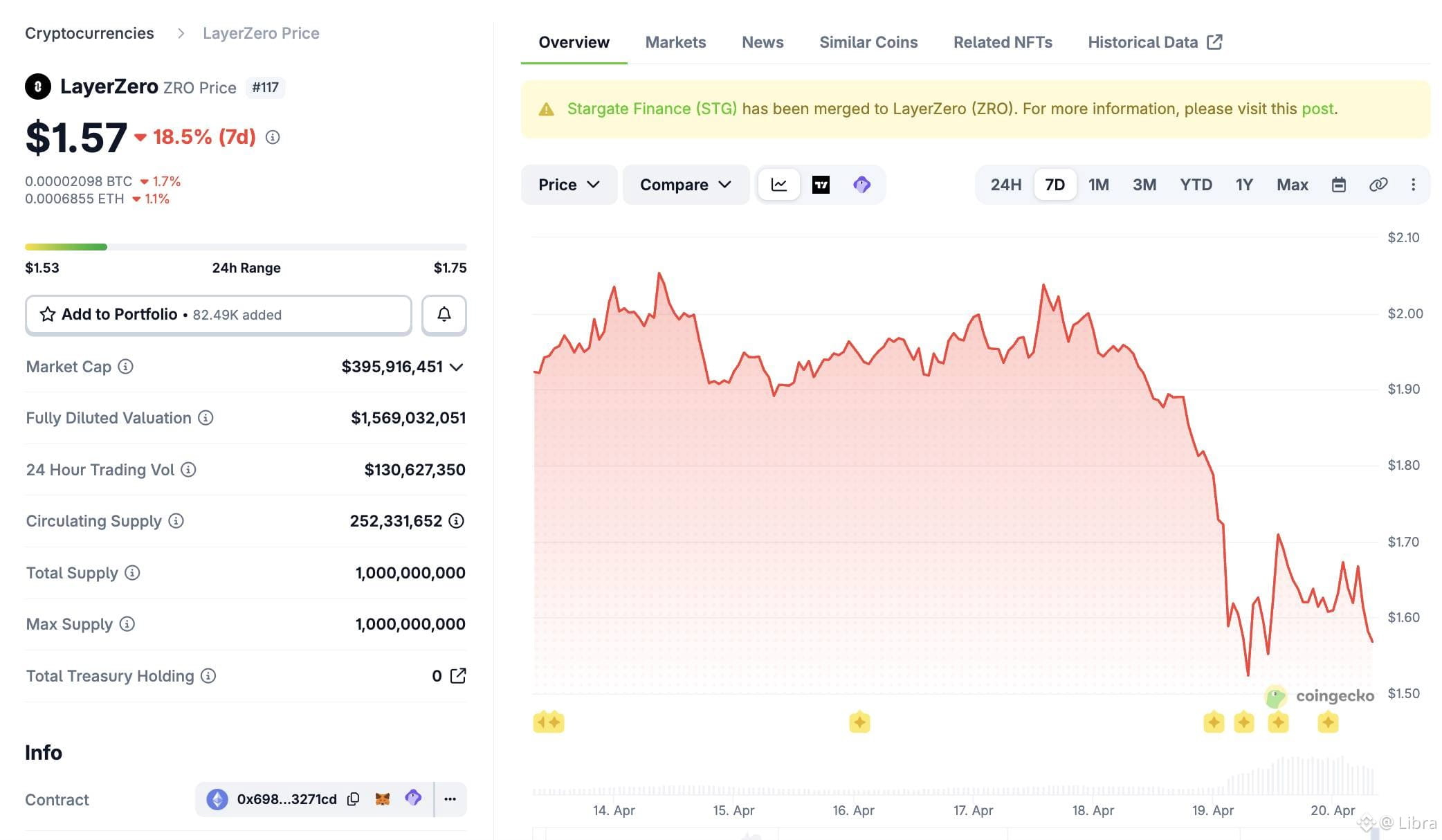
Task: Switch chart range to 1M
Action: click(x=1098, y=185)
